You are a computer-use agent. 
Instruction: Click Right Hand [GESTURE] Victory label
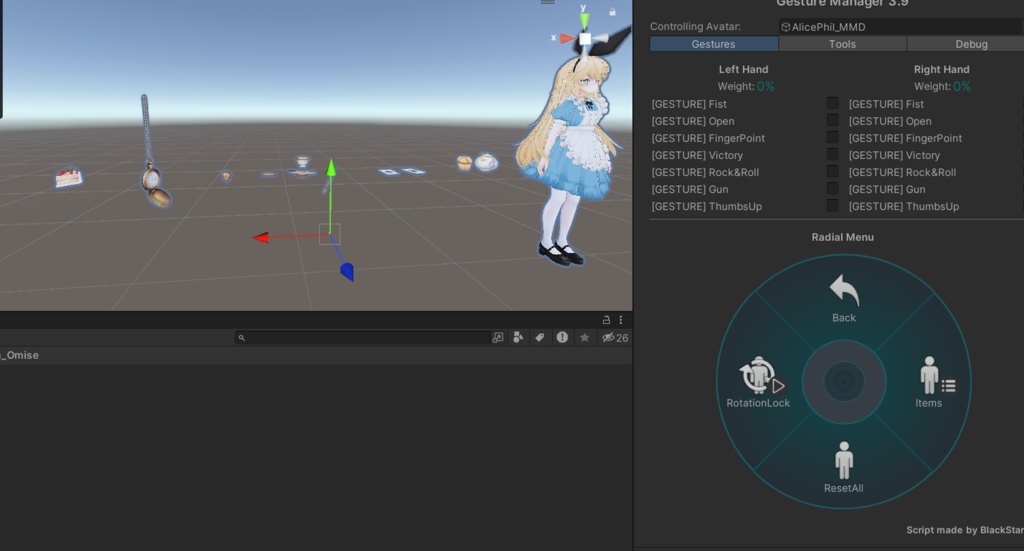(894, 155)
